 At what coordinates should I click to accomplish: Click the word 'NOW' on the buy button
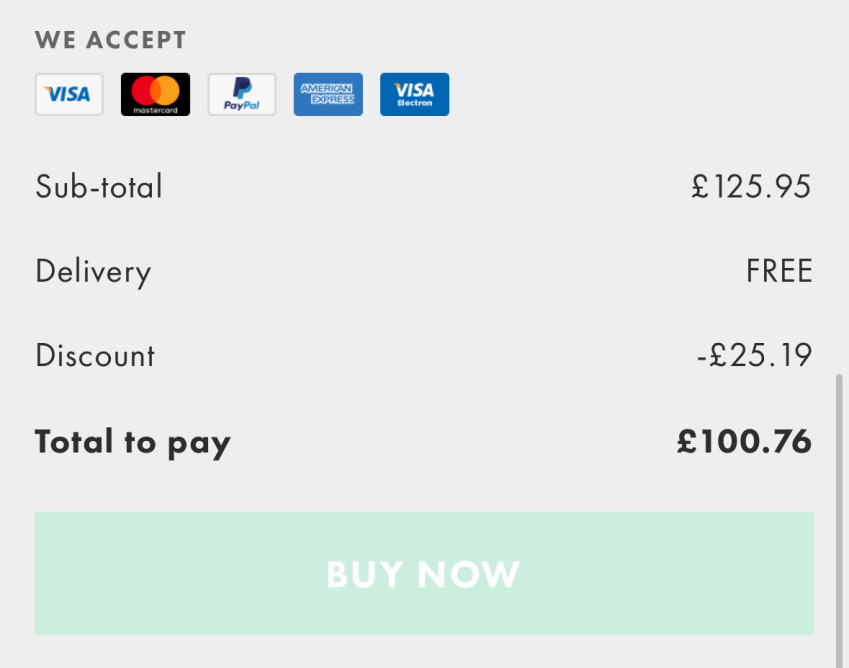tap(469, 575)
